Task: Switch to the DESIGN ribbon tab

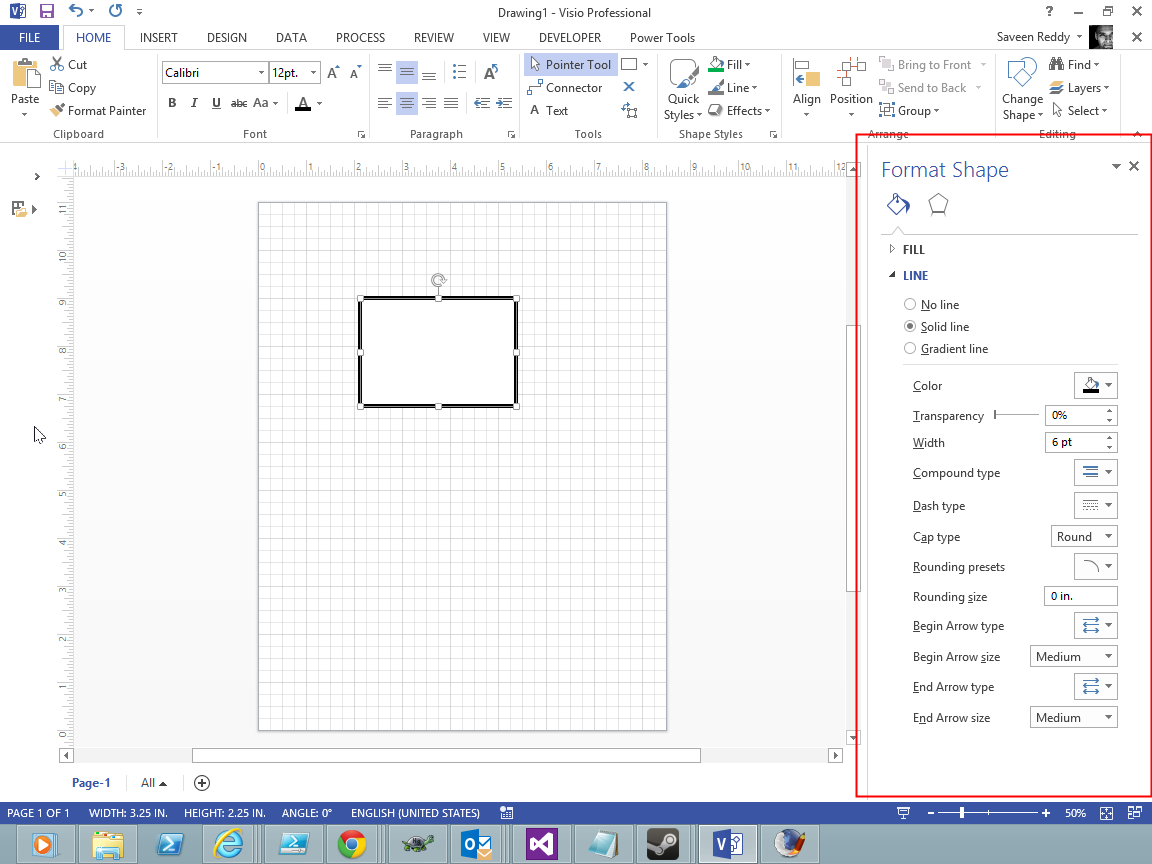Action: pos(227,38)
